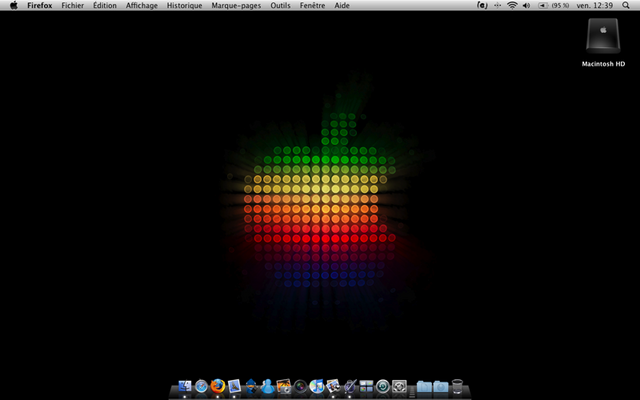Open the Affichage menu

click(x=142, y=5)
